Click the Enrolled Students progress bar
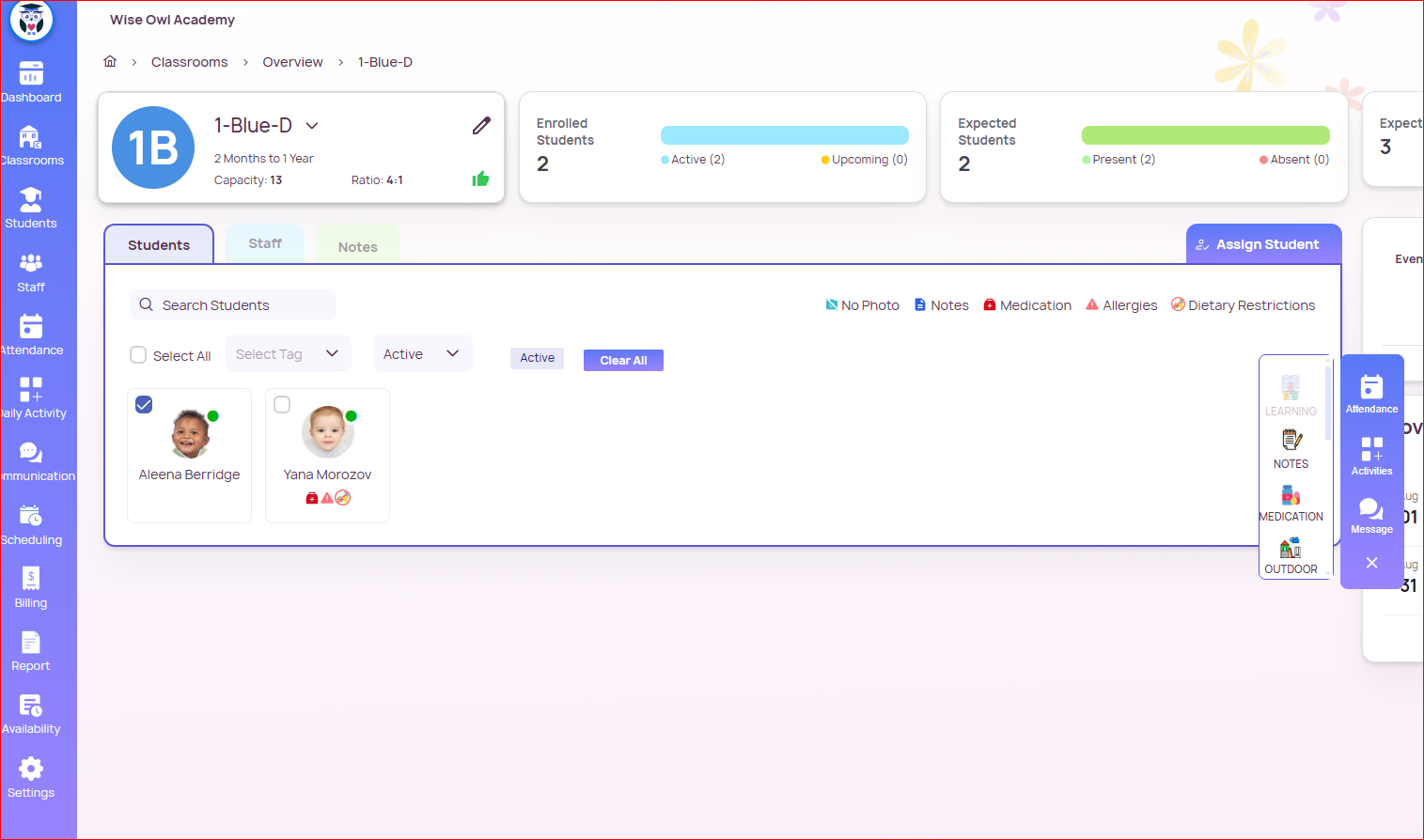1424x840 pixels. tap(784, 135)
